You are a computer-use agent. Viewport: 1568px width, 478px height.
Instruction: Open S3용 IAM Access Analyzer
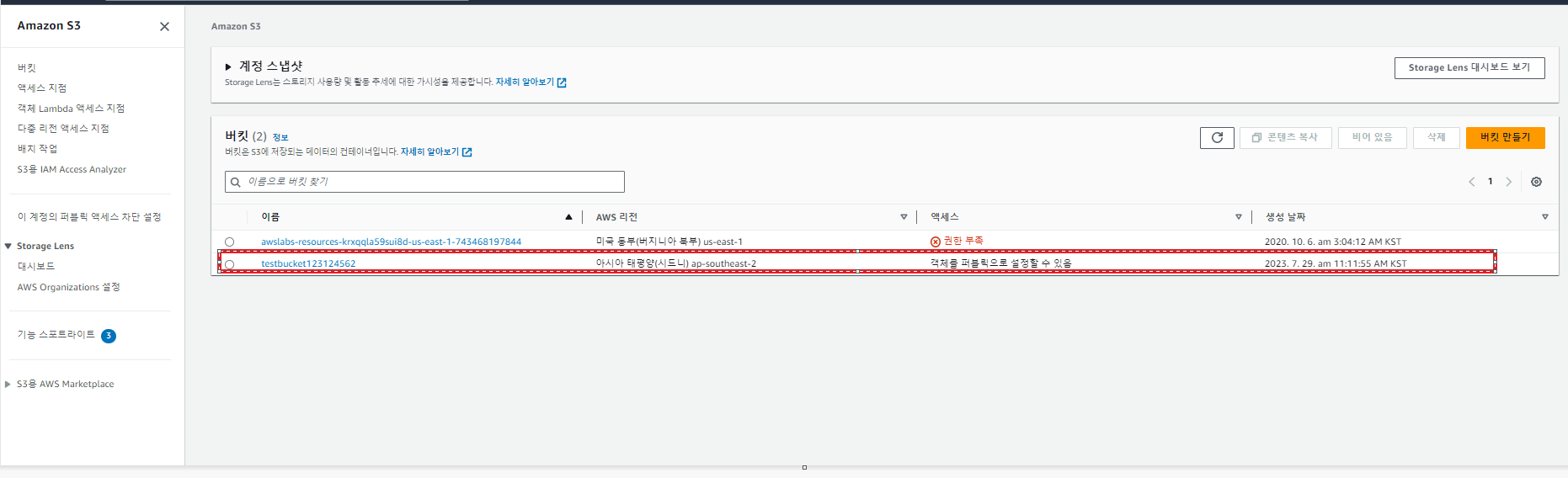(72, 170)
